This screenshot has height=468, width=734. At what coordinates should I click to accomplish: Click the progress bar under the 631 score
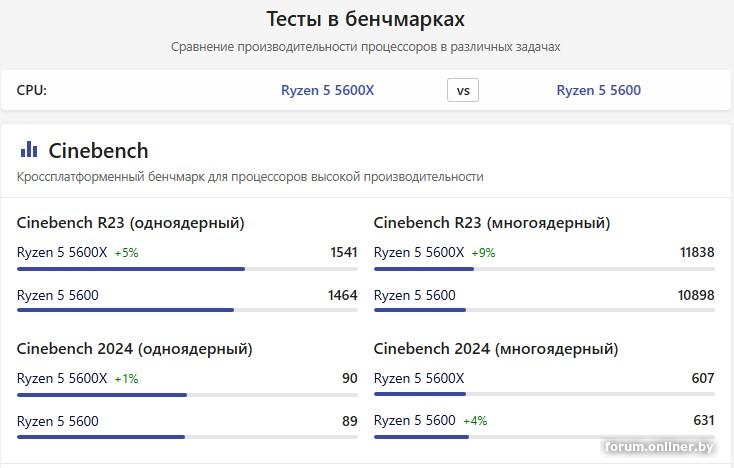[544, 437]
